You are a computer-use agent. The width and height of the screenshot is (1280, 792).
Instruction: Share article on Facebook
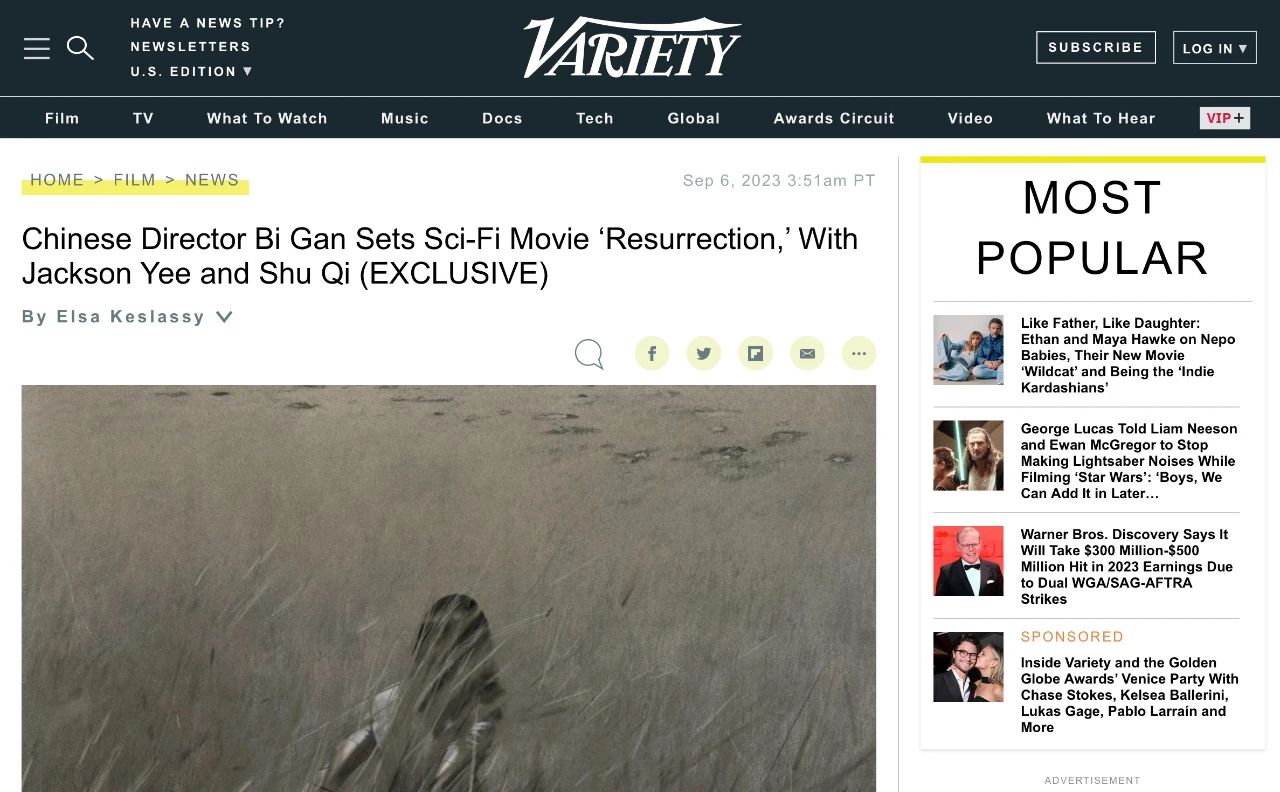(x=652, y=353)
